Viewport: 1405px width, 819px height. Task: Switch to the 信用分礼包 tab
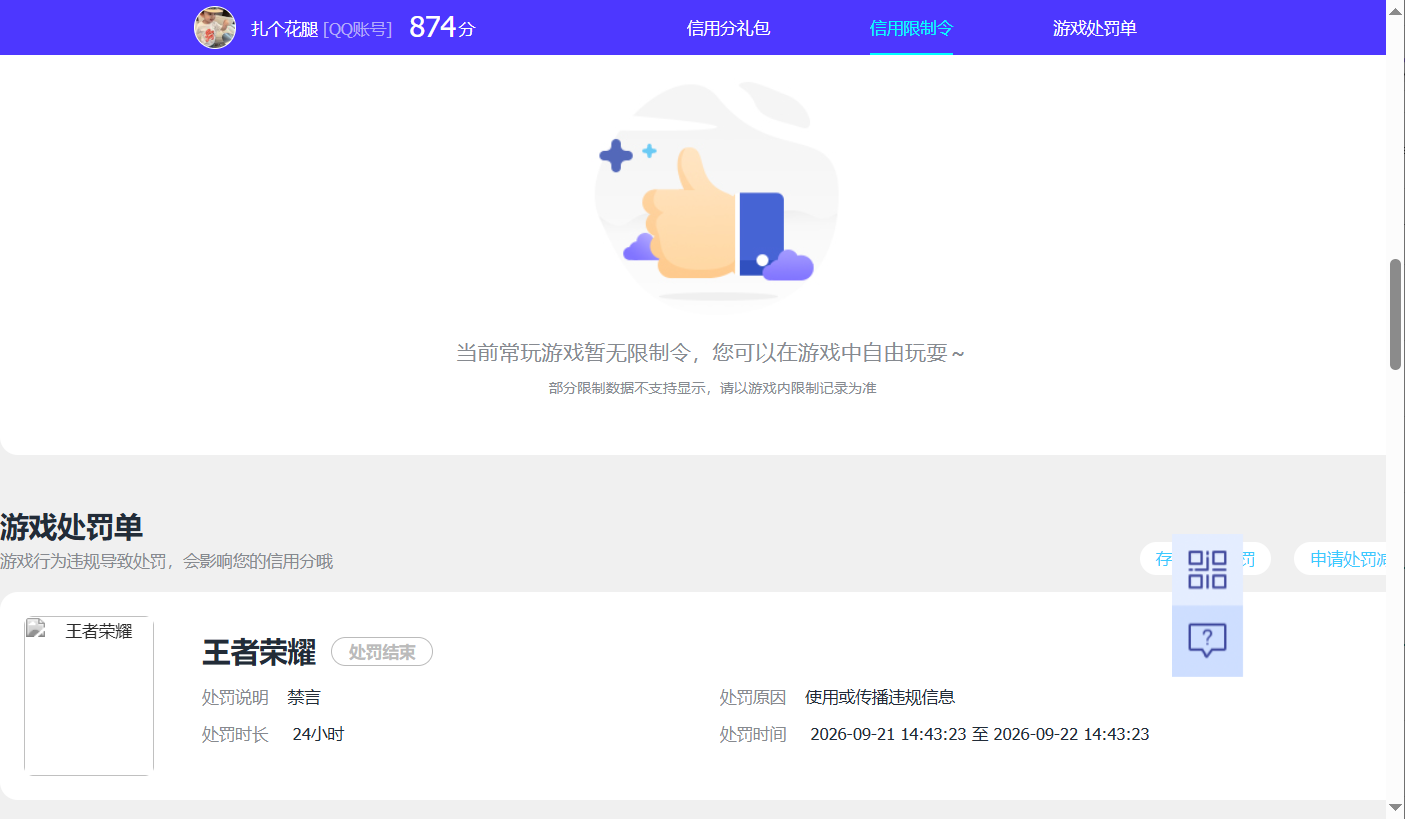[x=728, y=28]
